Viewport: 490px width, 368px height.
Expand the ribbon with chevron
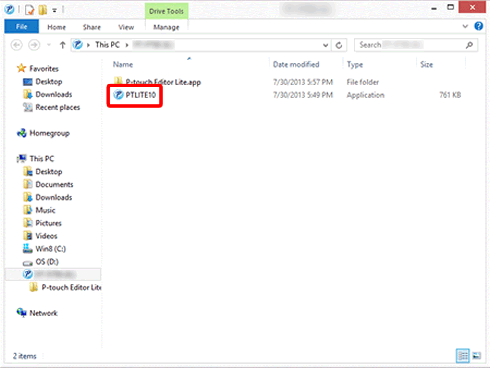(x=465, y=26)
